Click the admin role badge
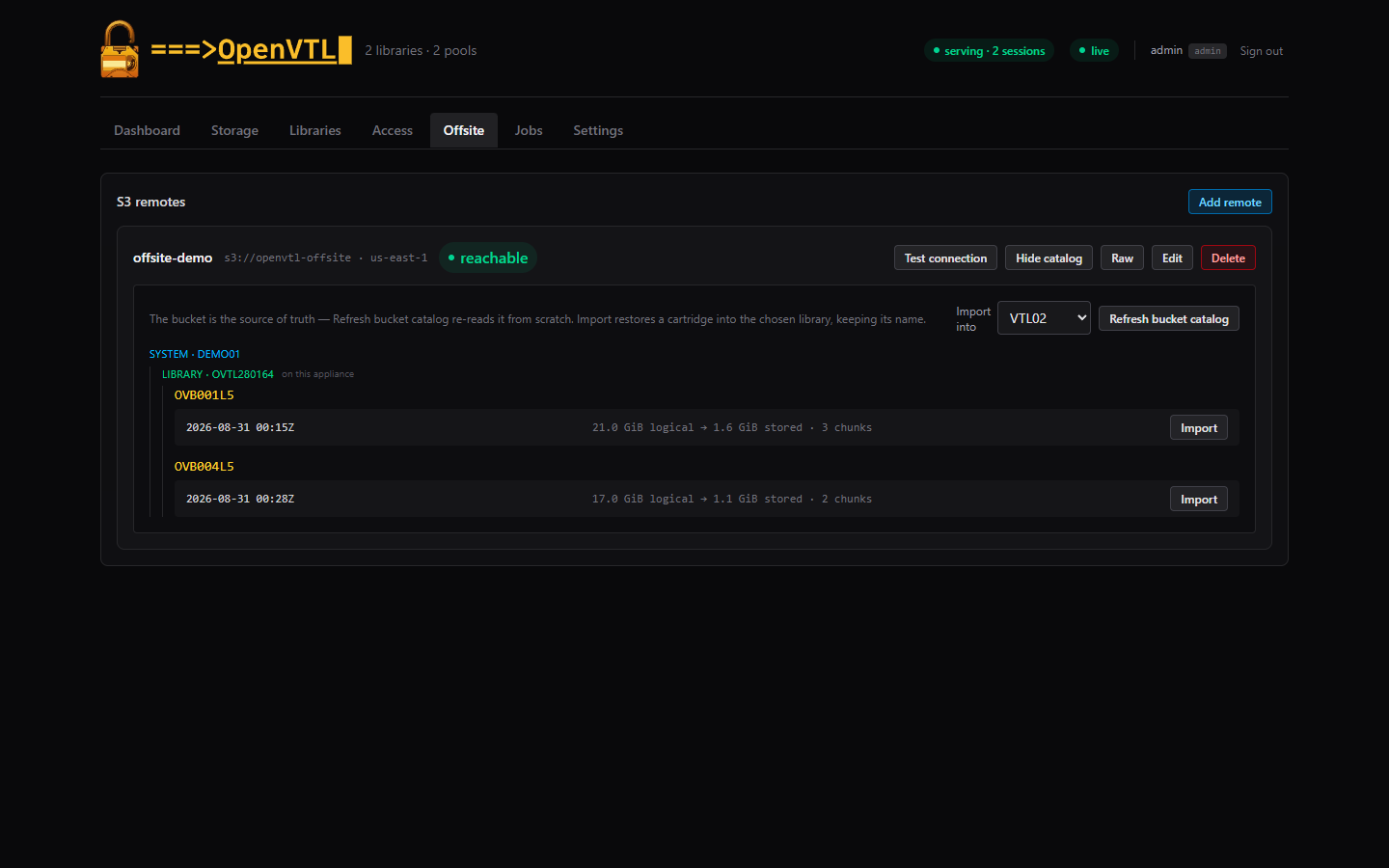 tap(1208, 51)
